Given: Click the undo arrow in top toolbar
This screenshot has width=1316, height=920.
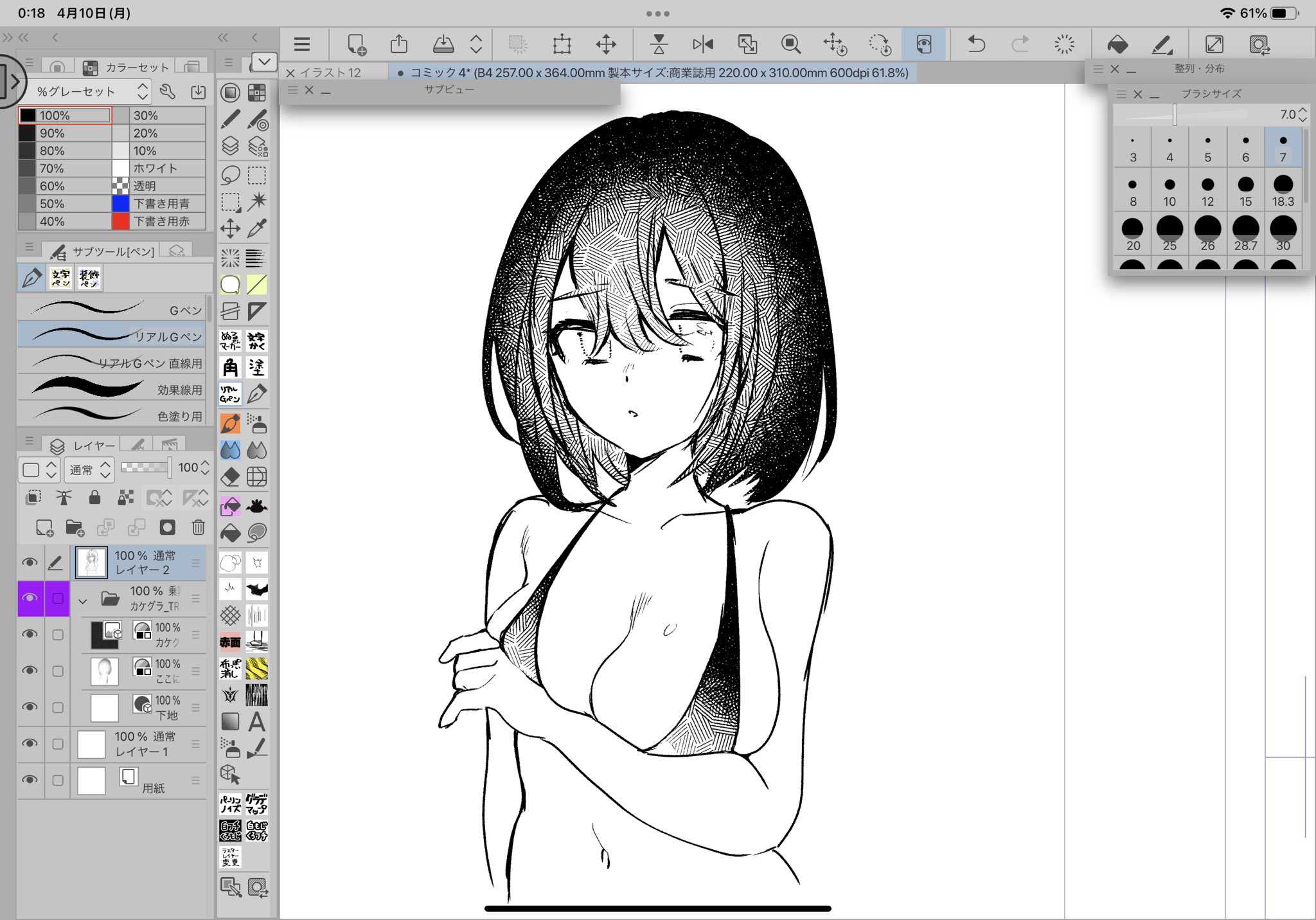Looking at the screenshot, I should (x=976, y=44).
